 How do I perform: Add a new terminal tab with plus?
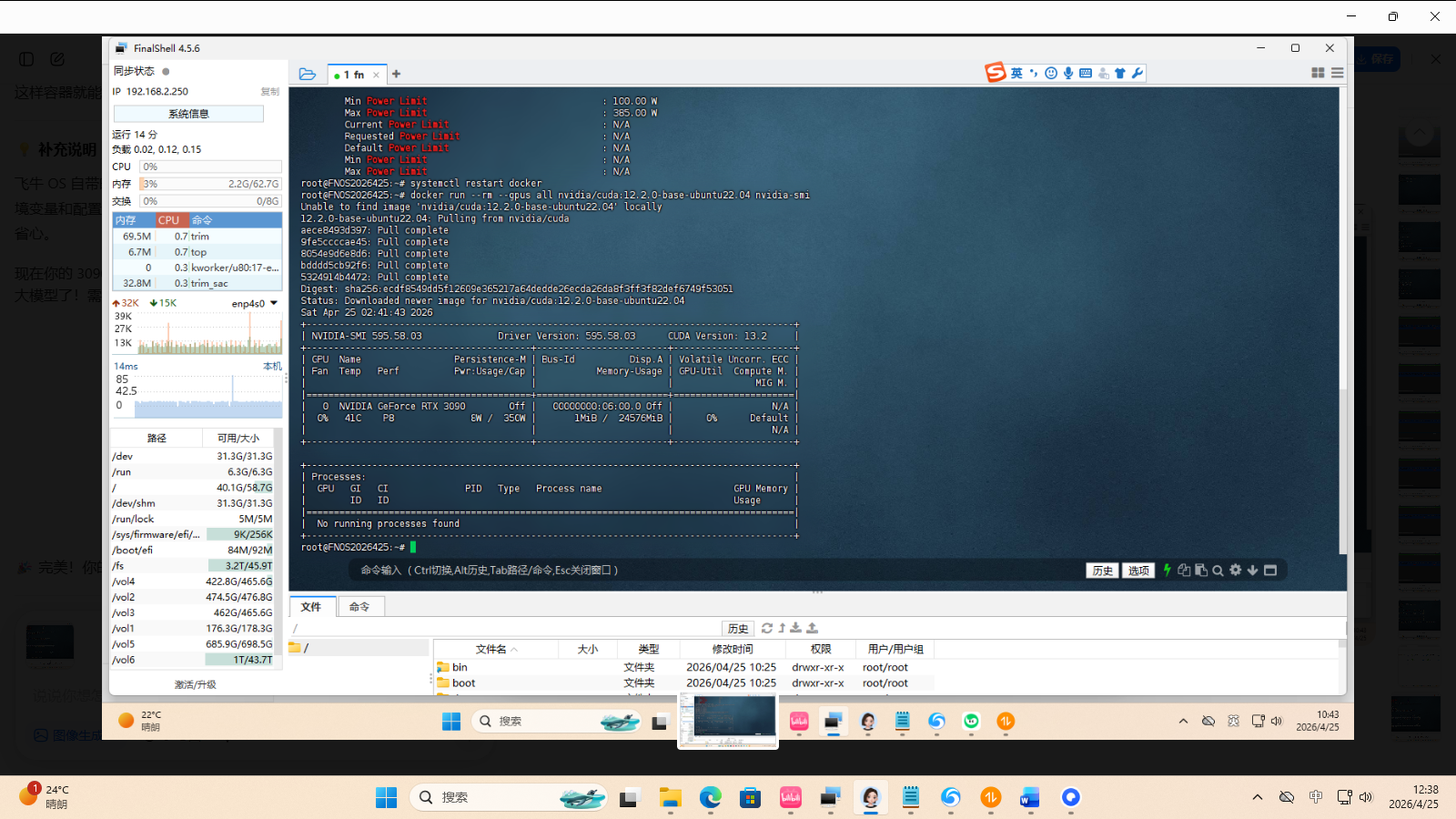coord(397,75)
